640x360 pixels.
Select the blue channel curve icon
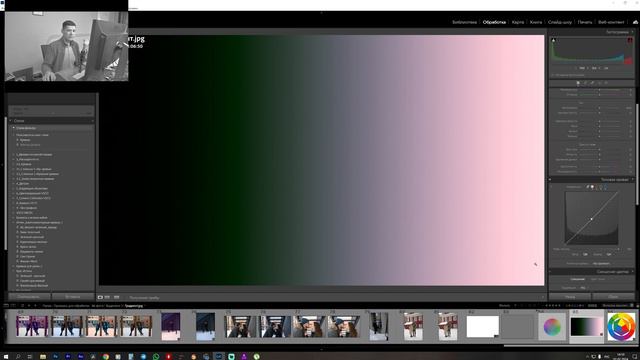tap(606, 187)
